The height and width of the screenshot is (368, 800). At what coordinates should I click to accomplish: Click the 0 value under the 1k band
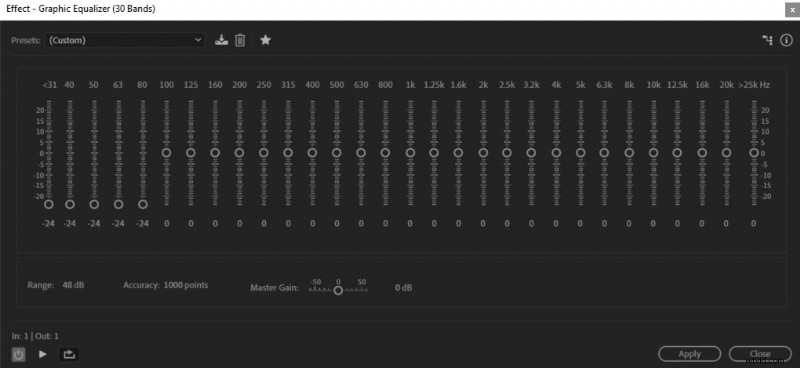(410, 224)
